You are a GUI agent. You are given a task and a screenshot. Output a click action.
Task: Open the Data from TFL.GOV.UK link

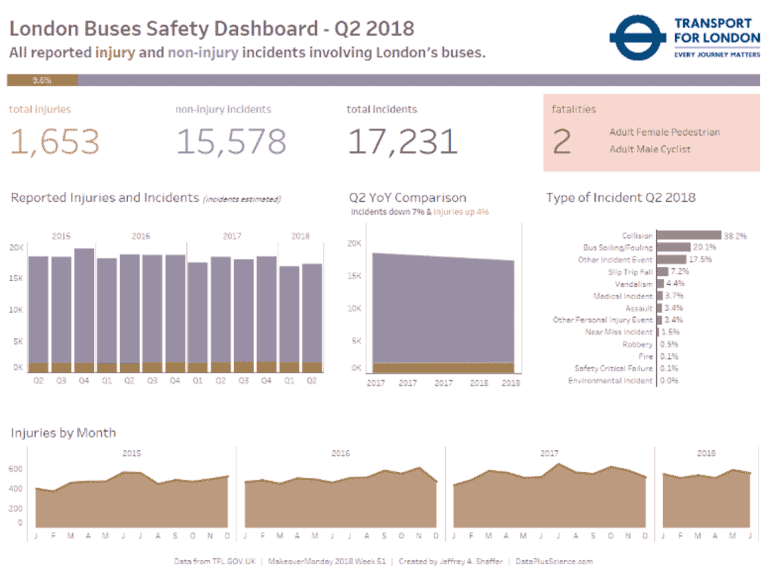(x=215, y=561)
